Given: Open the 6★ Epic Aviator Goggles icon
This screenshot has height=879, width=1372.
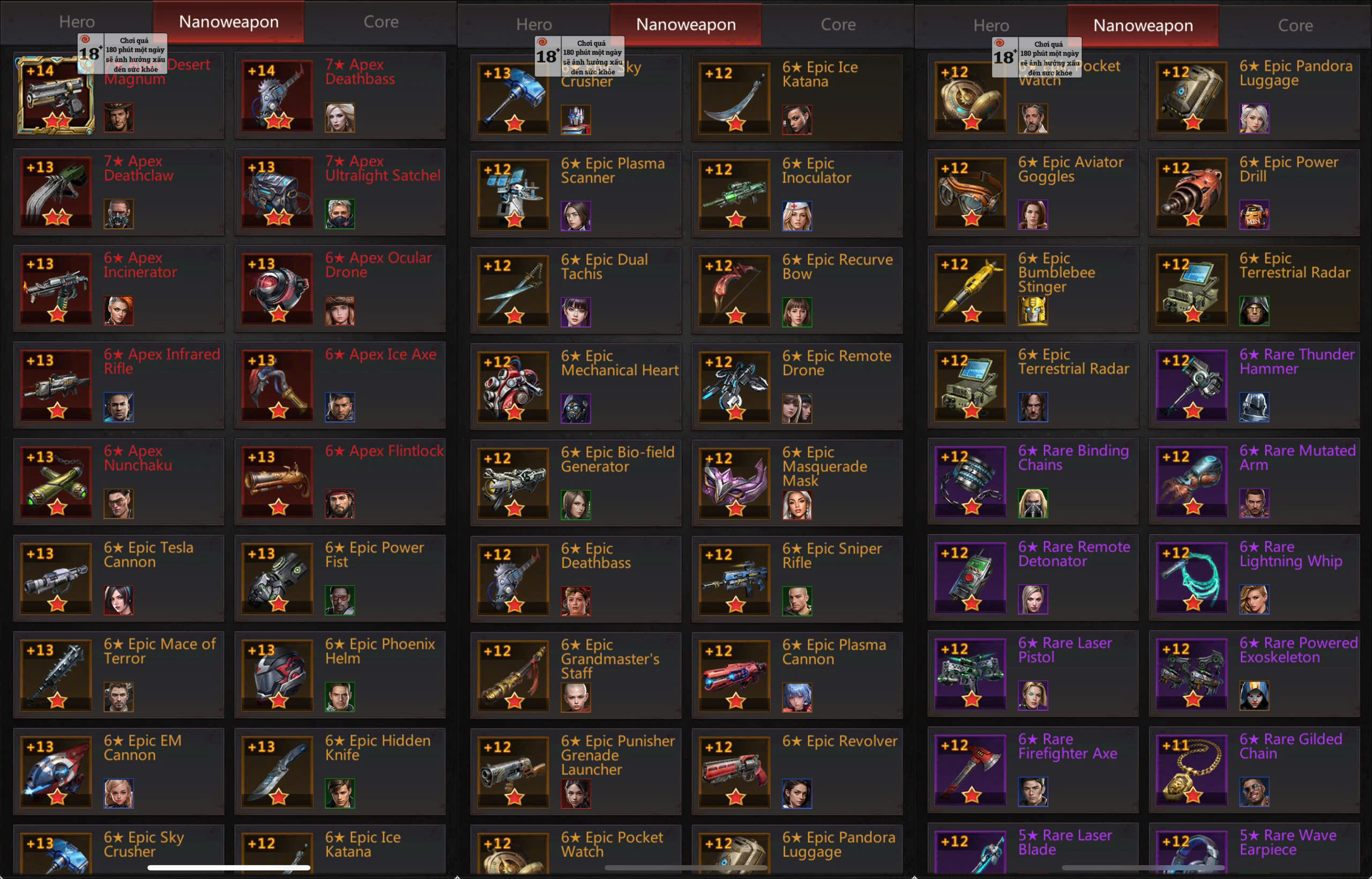Looking at the screenshot, I should (970, 193).
